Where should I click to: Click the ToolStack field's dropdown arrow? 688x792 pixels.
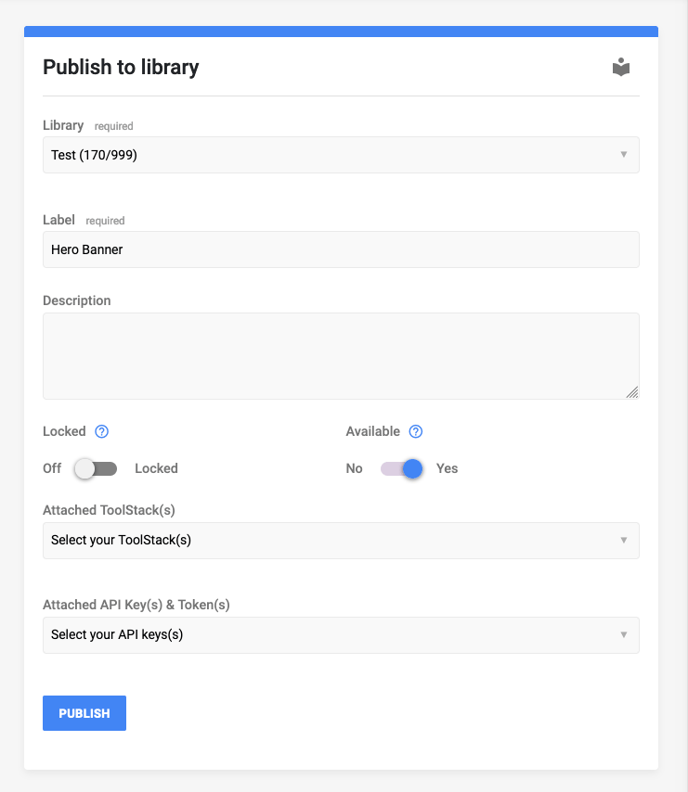tap(624, 540)
